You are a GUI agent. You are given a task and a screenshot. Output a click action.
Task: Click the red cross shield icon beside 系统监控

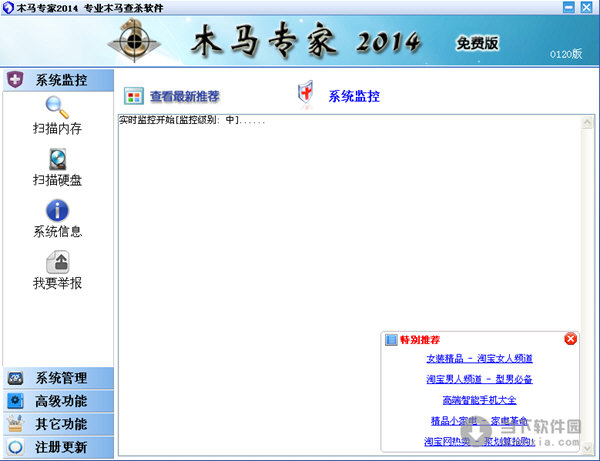305,93
